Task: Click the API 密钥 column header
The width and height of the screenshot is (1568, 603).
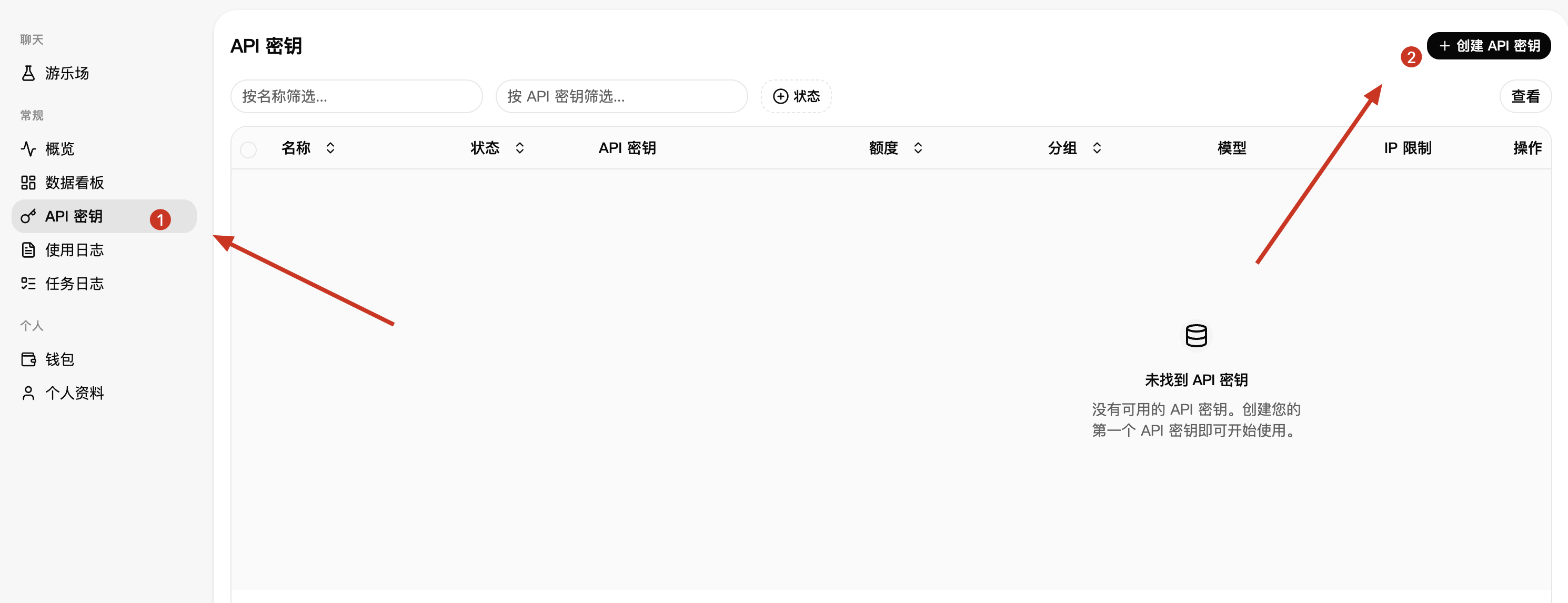Action: point(627,148)
